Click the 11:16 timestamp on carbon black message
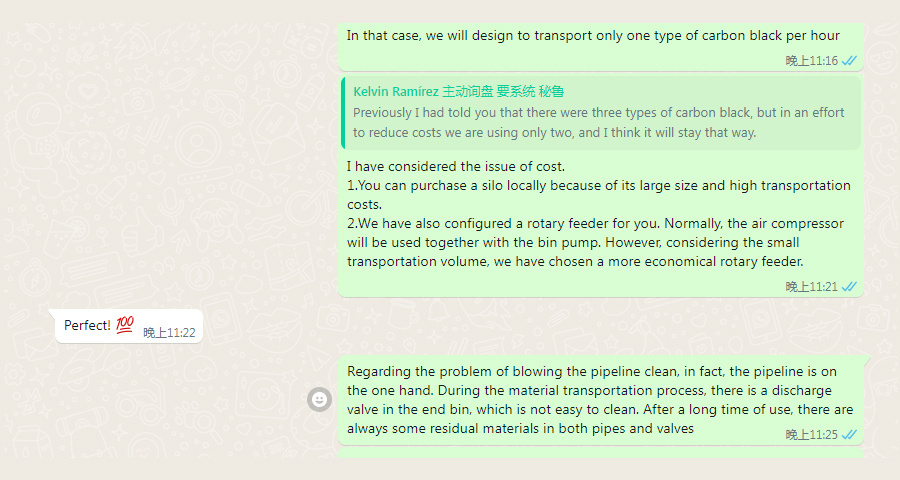 click(812, 61)
